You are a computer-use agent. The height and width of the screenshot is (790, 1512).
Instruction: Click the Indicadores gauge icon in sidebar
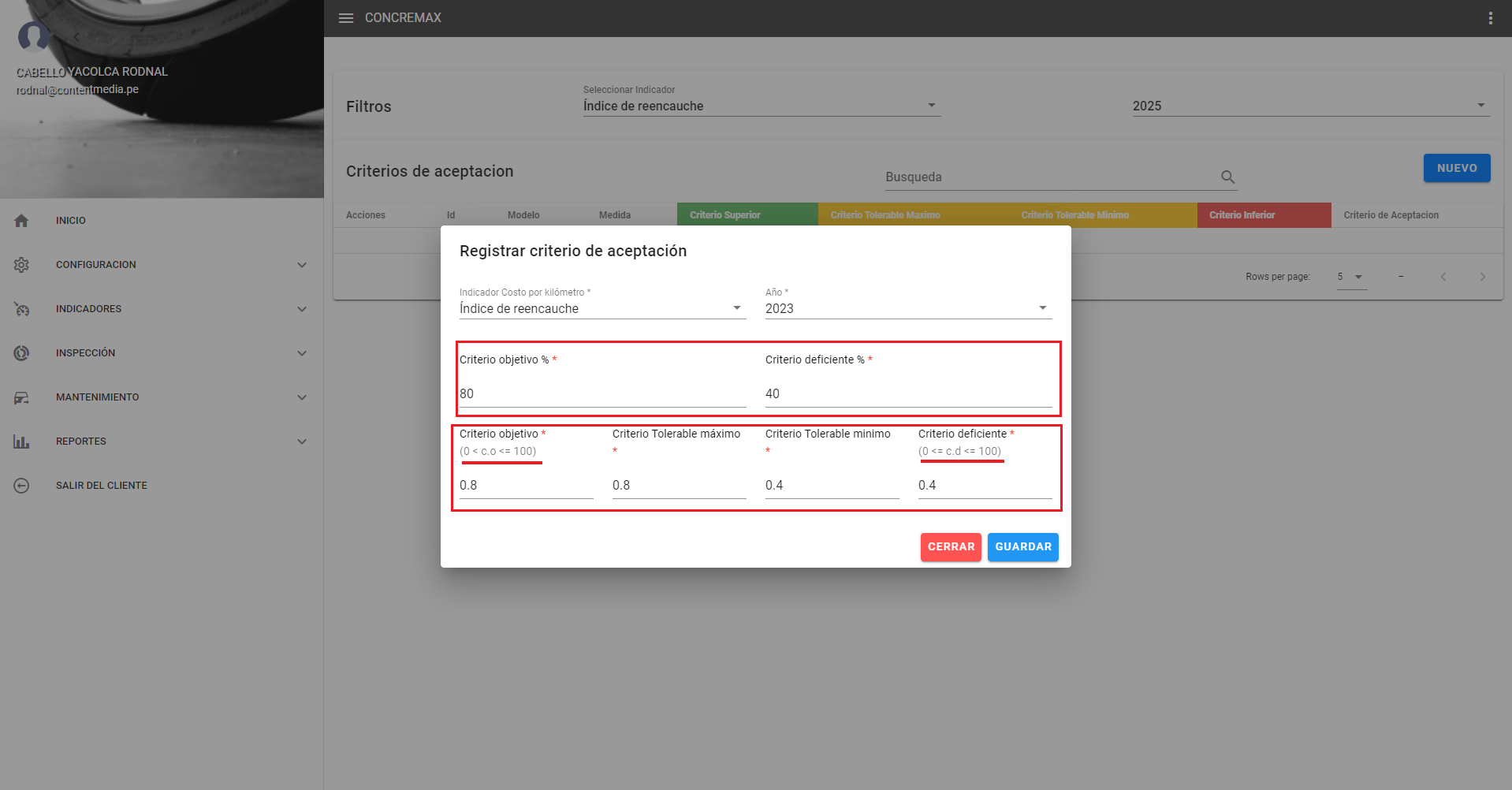[21, 309]
